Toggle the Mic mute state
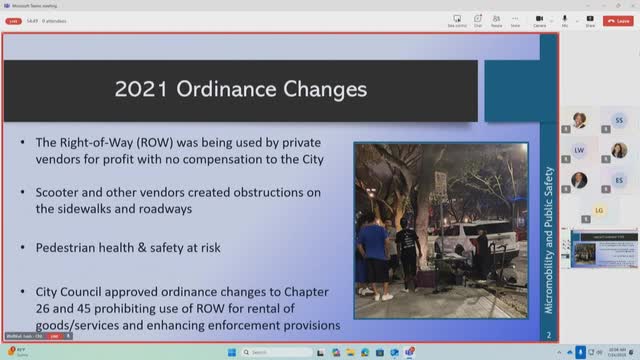The height and width of the screenshot is (360, 640). point(564,21)
